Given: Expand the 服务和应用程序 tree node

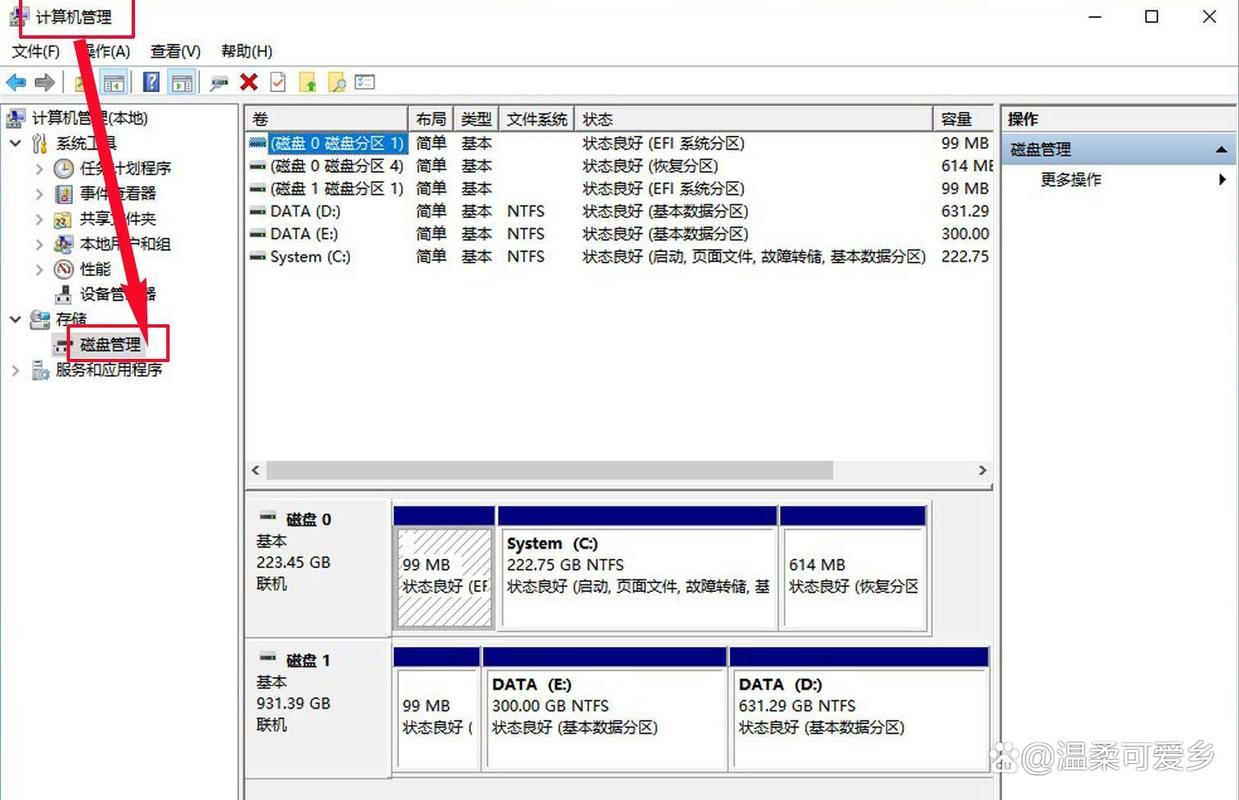Looking at the screenshot, I should click(15, 369).
